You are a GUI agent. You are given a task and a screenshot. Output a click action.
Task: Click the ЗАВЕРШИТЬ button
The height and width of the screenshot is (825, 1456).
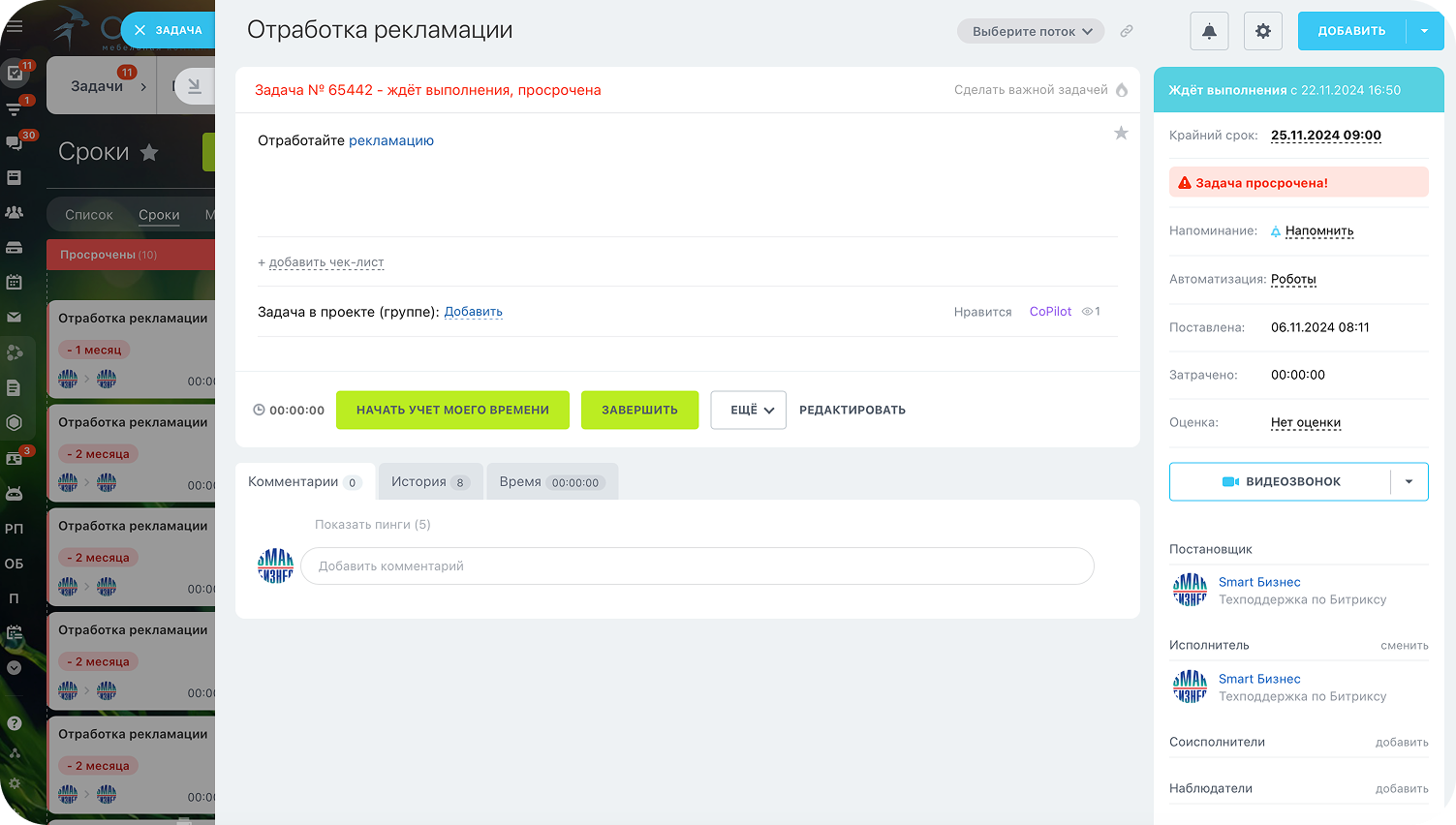[x=639, y=410]
